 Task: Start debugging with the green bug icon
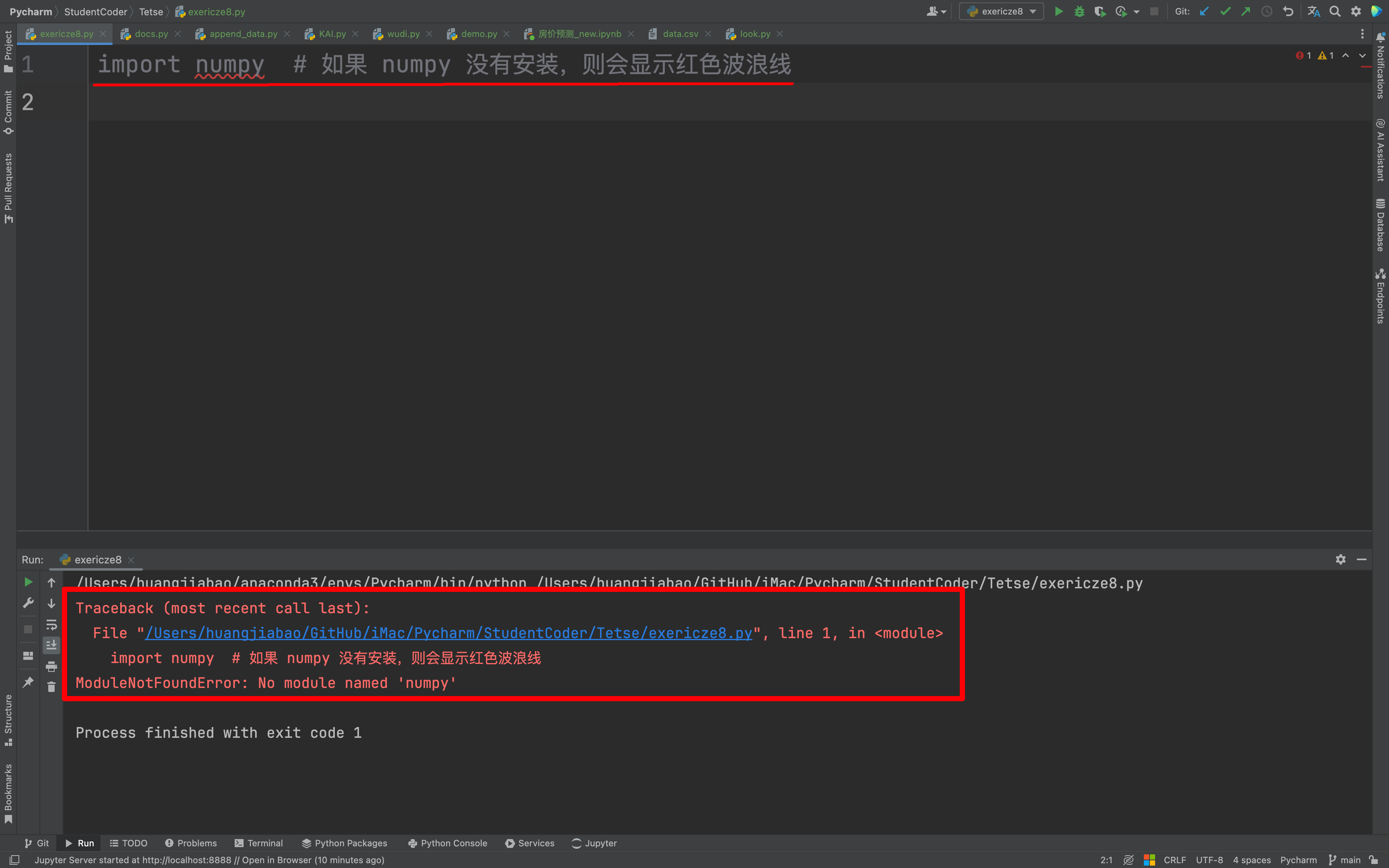(1079, 12)
